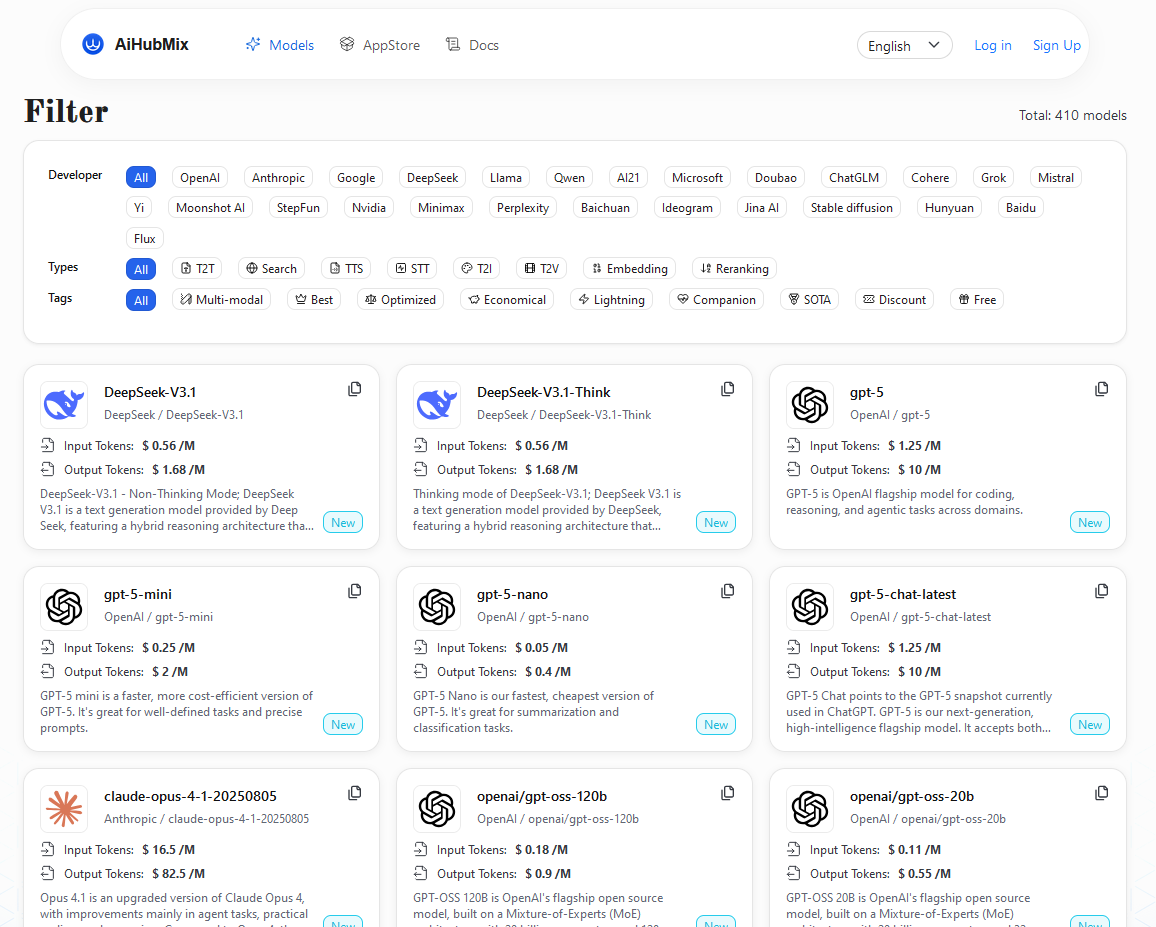Viewport: 1156px width, 927px height.
Task: Filter tags by Best
Action: coord(314,299)
